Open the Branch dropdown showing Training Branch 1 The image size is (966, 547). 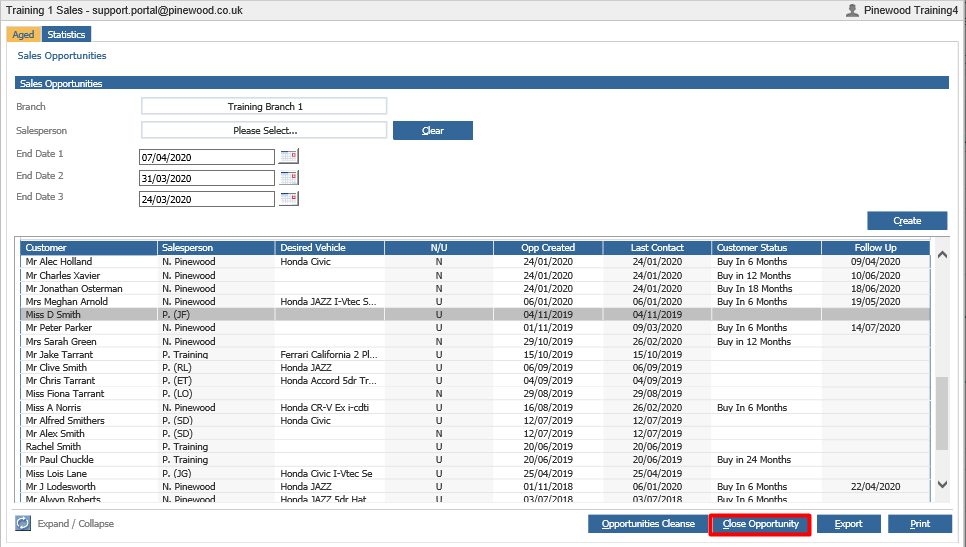click(x=264, y=106)
